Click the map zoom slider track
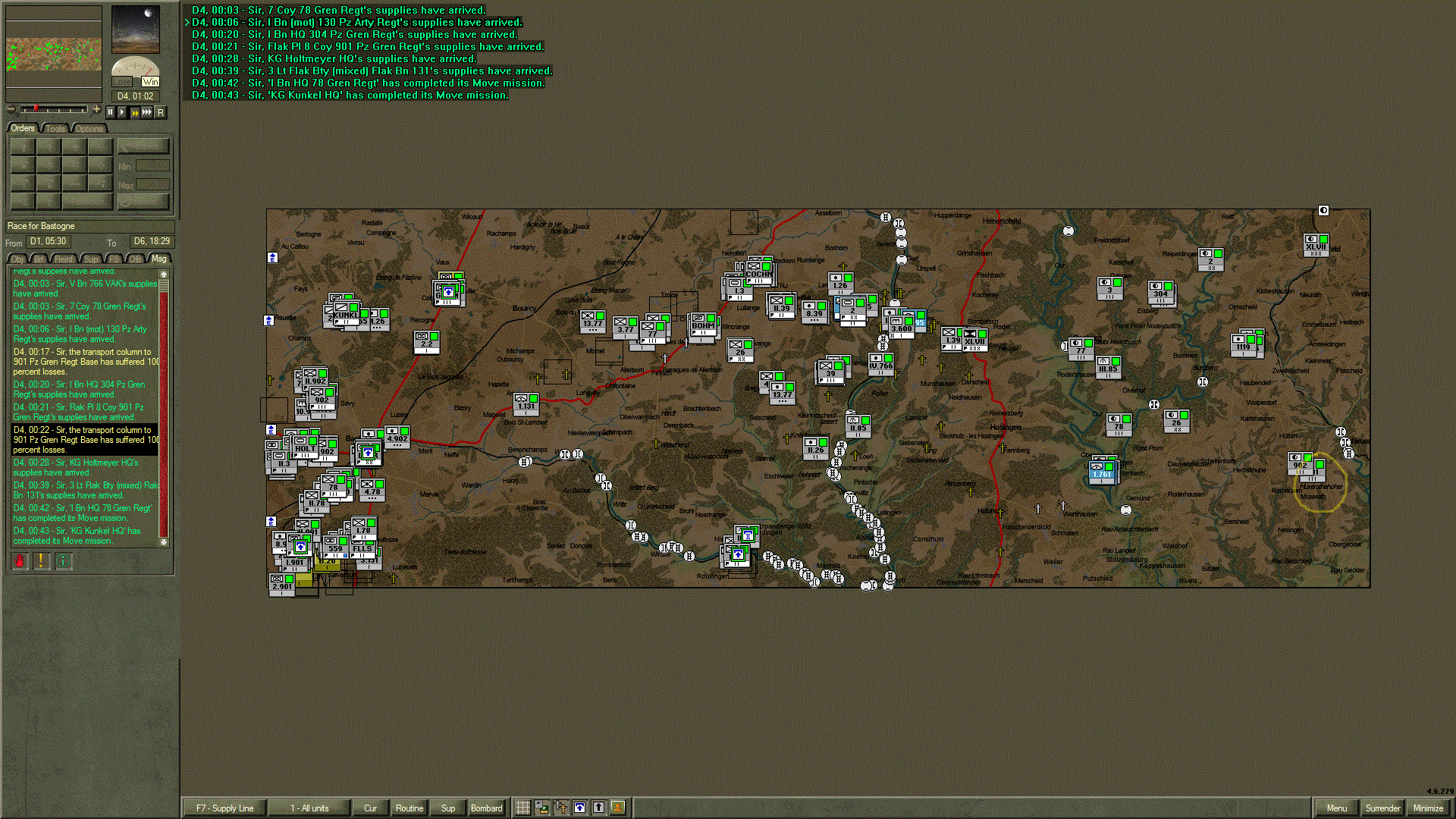This screenshot has height=819, width=1456. click(x=55, y=109)
